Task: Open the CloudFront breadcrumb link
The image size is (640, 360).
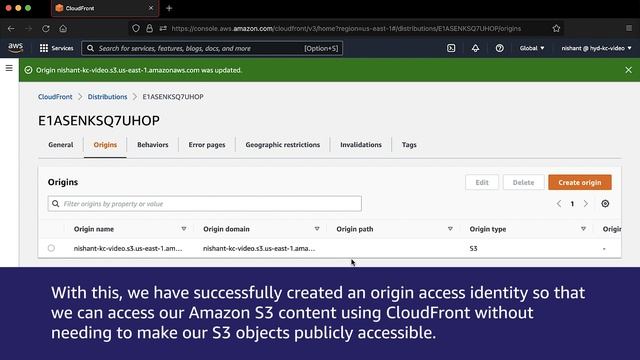Action: coord(55,97)
